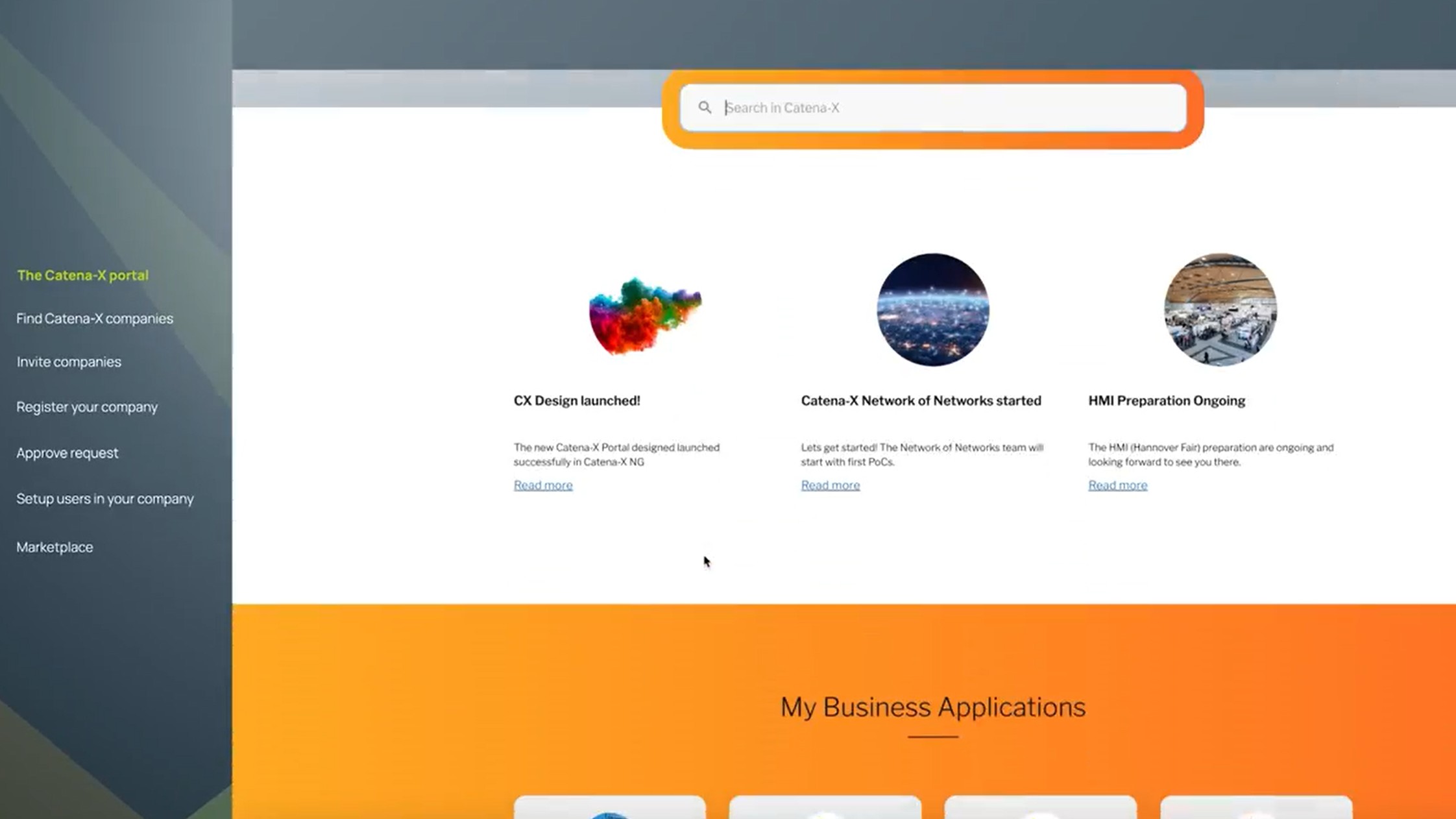Read more about CX Design launched
The height and width of the screenshot is (819, 1456).
pos(543,485)
